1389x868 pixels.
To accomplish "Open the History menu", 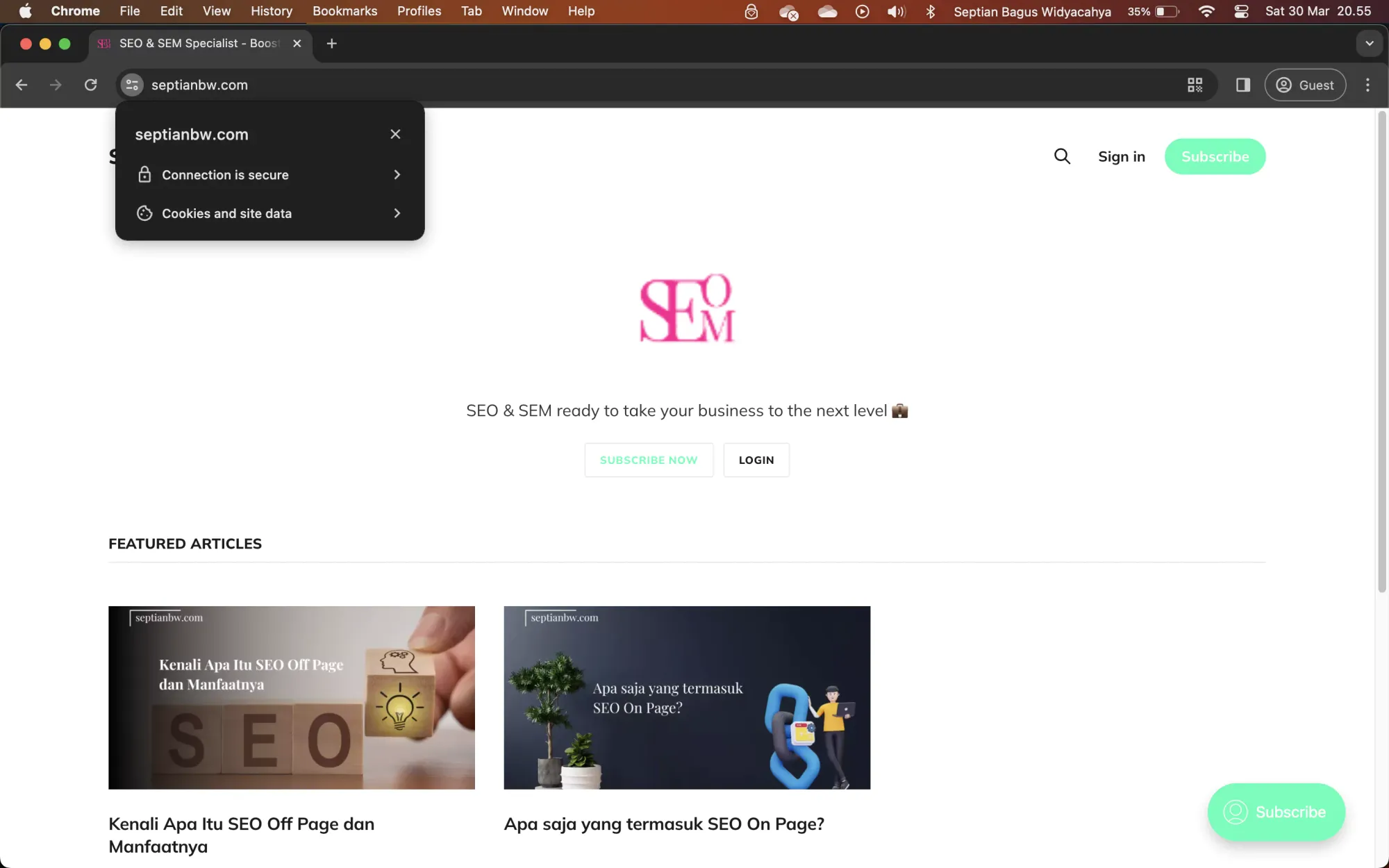I will [x=271, y=11].
